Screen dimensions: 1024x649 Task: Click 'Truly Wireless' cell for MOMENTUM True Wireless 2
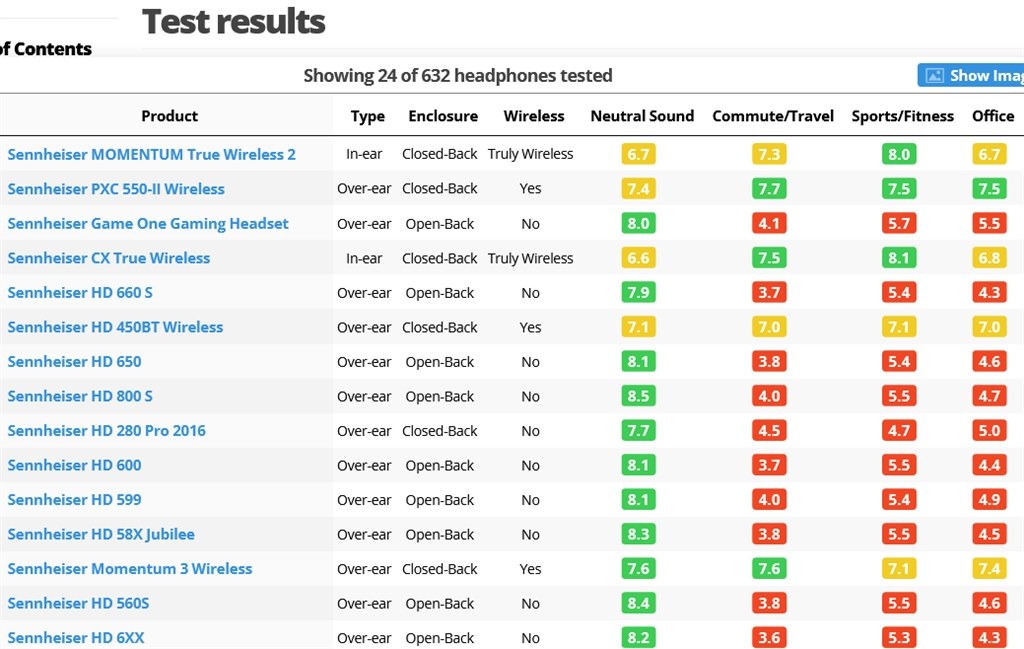(x=530, y=154)
